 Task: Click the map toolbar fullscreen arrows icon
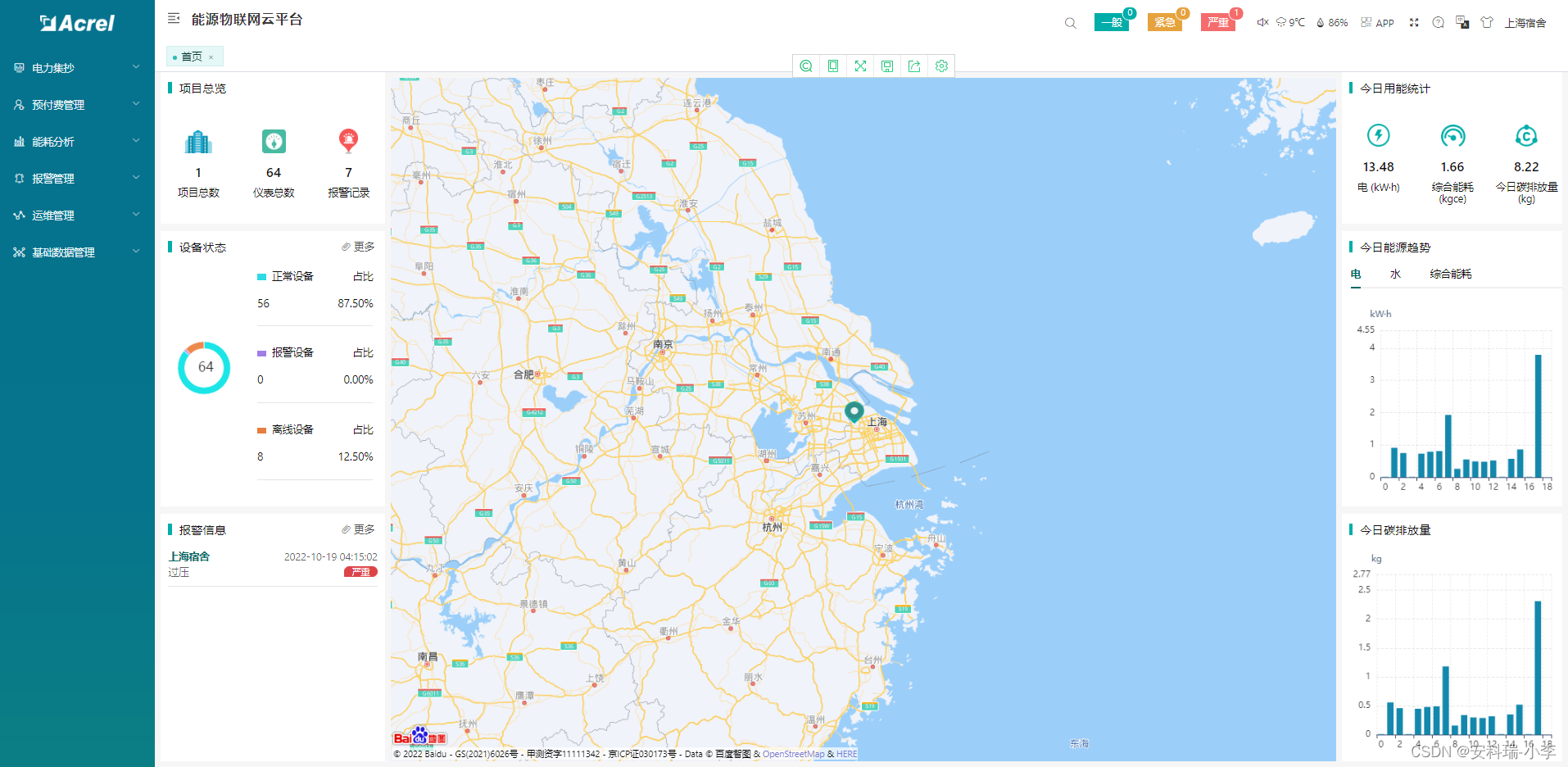coord(860,66)
